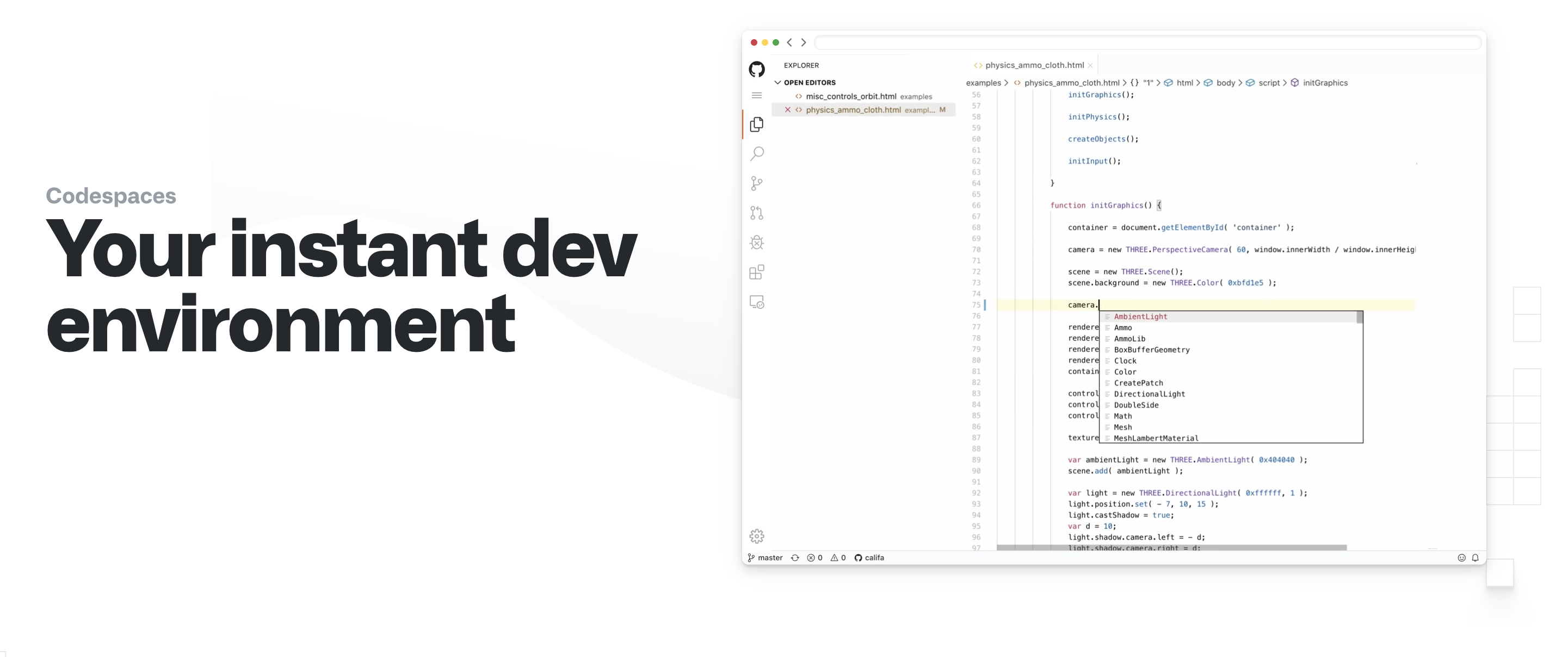
Task: Select AmbientLight autocomplete suggestion
Action: point(1229,317)
